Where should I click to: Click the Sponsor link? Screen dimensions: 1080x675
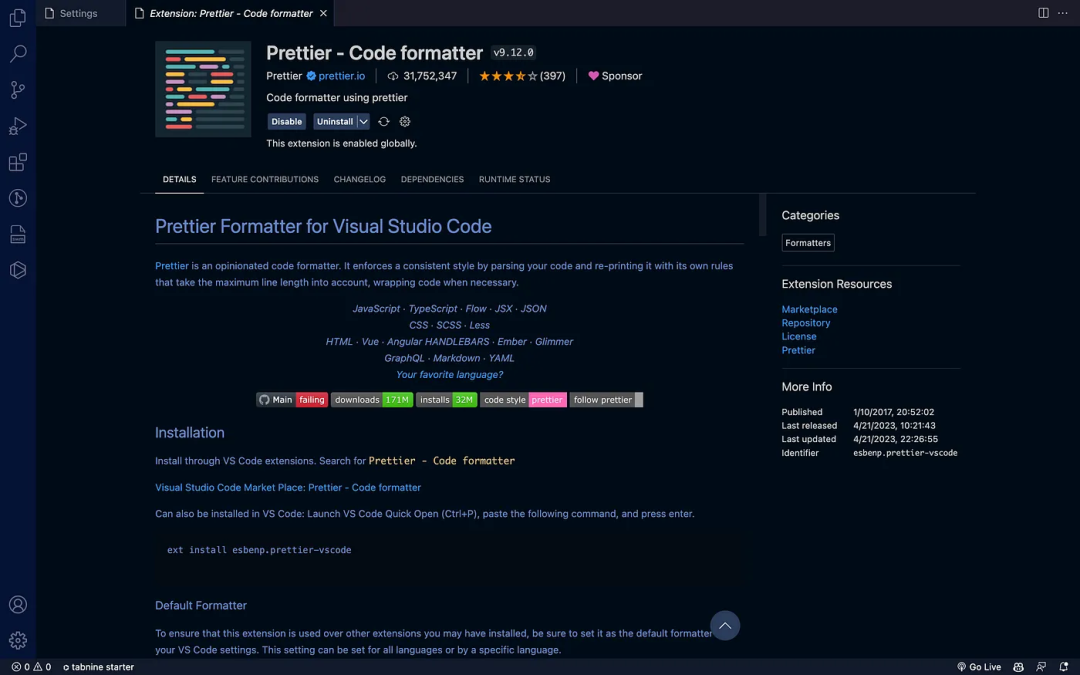point(615,76)
